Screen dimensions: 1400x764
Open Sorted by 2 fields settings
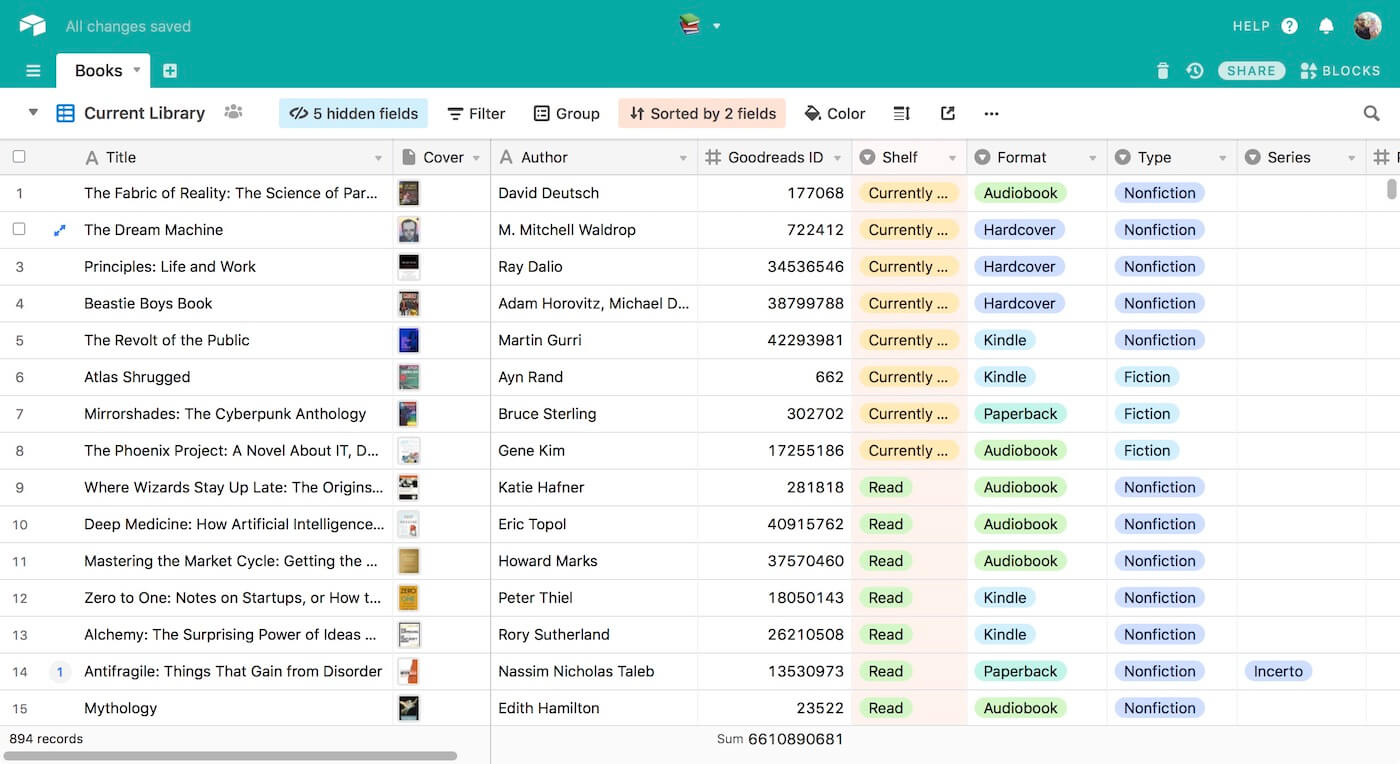pos(702,113)
